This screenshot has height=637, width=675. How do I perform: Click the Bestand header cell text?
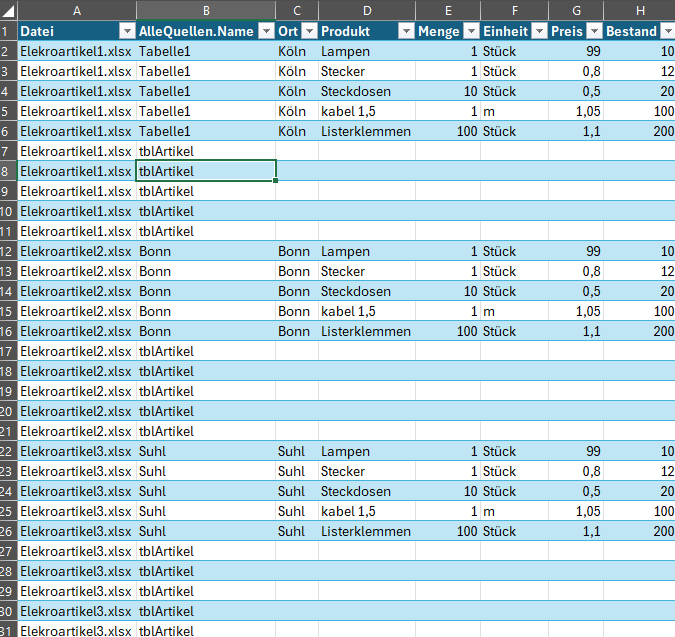coord(632,31)
